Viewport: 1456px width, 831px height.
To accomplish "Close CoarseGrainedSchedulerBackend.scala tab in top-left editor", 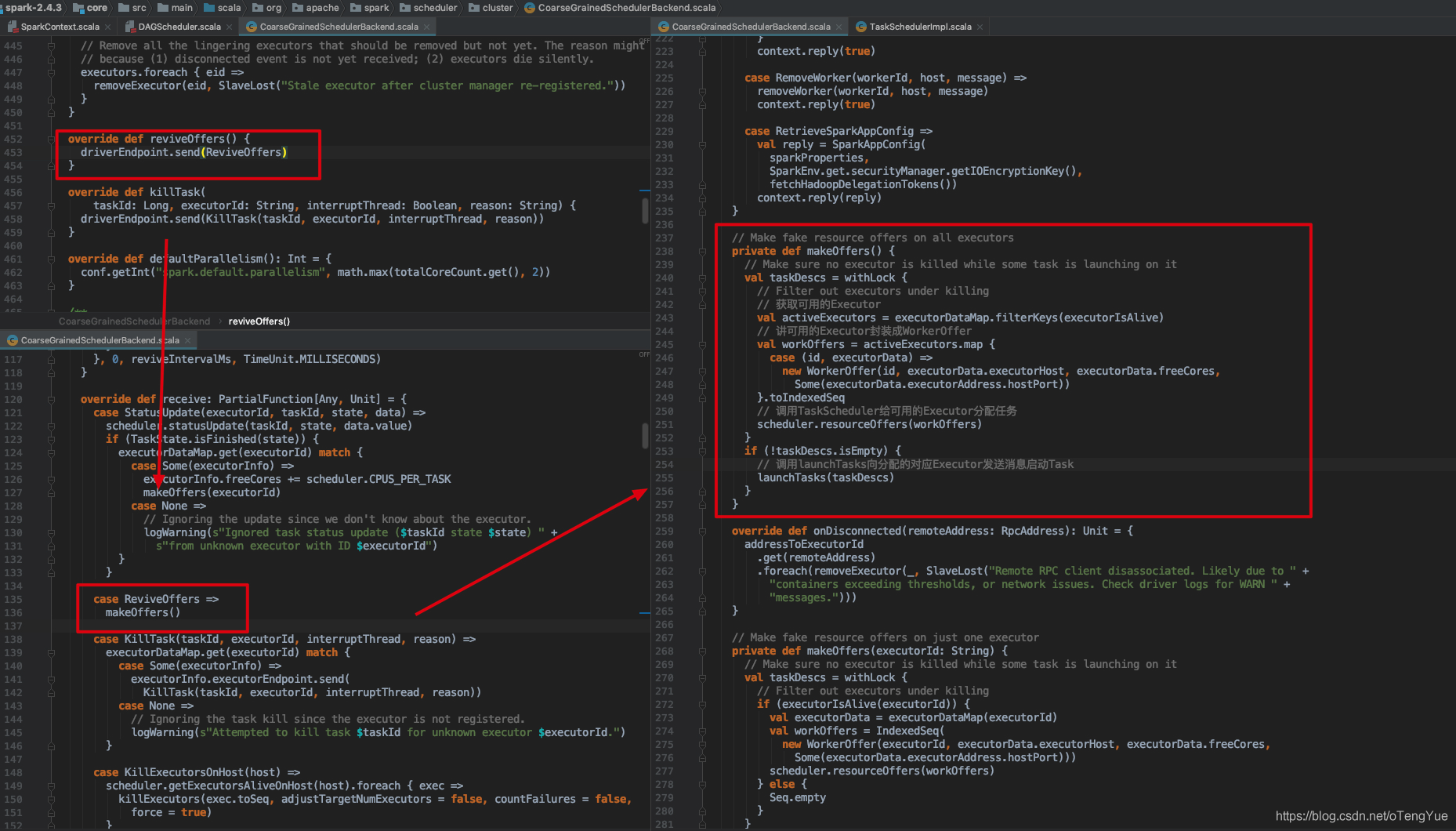I will pyautogui.click(x=426, y=27).
